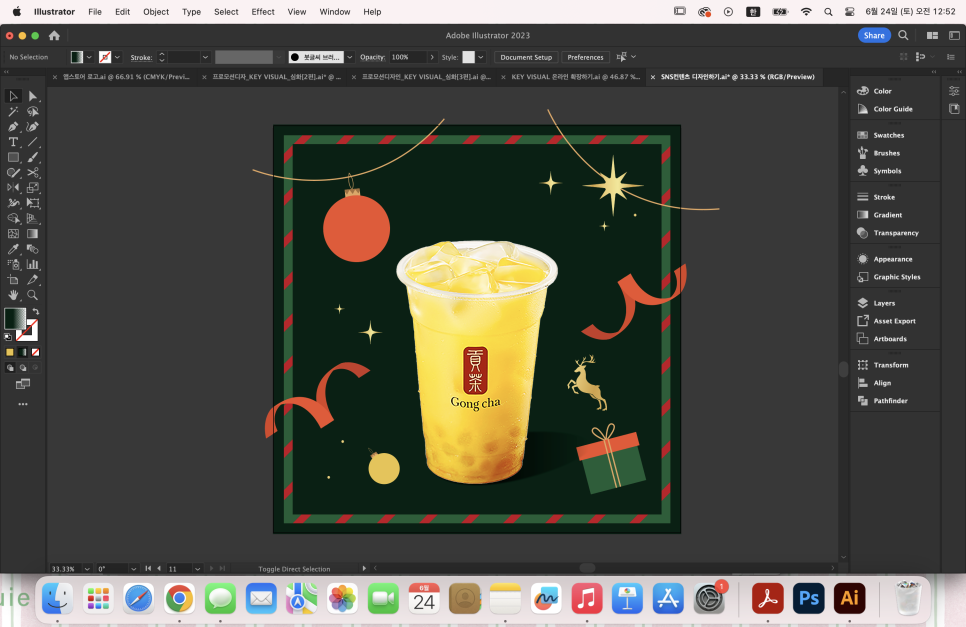966x627 pixels.
Task: Select the Lasso tool
Action: (x=33, y=111)
